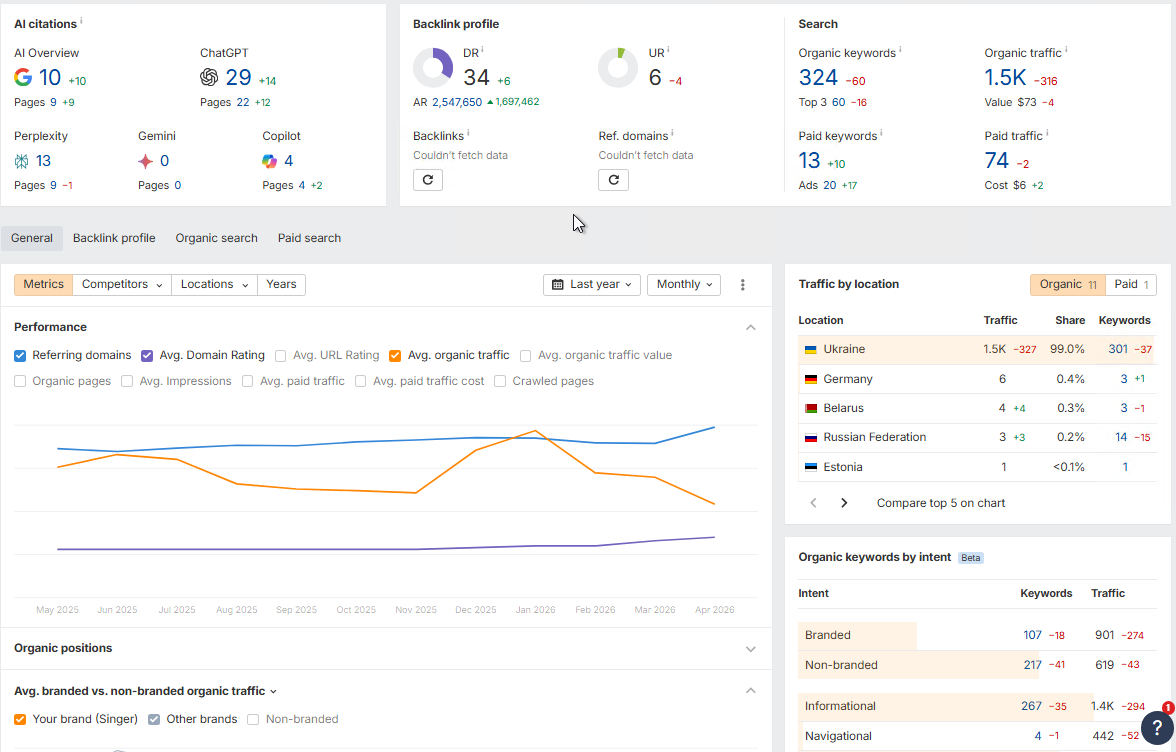Go to next page of locations
The image size is (1176, 752).
(844, 503)
